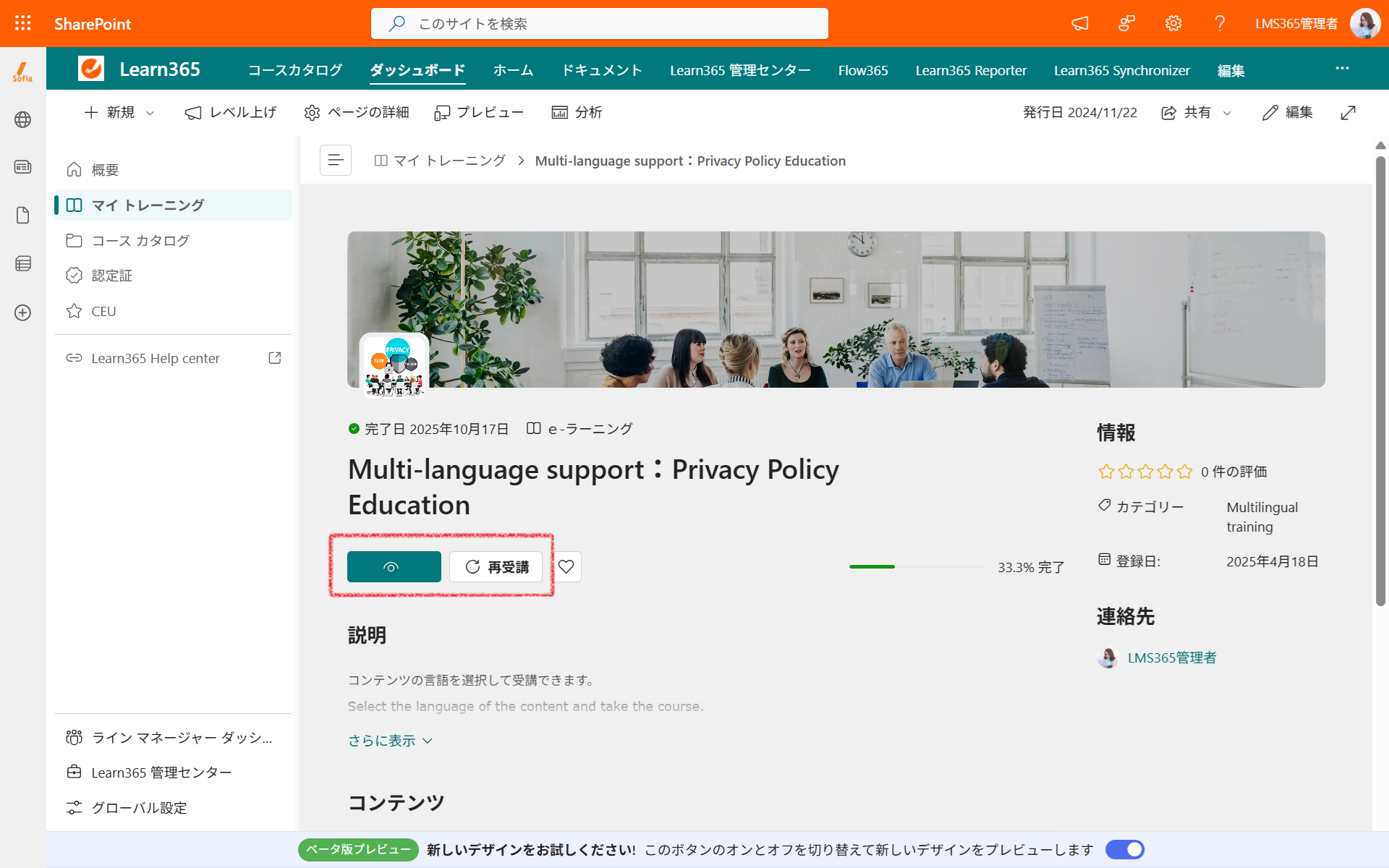Open CEU in the sidebar
Image resolution: width=1389 pixels, height=868 pixels.
tap(173, 311)
